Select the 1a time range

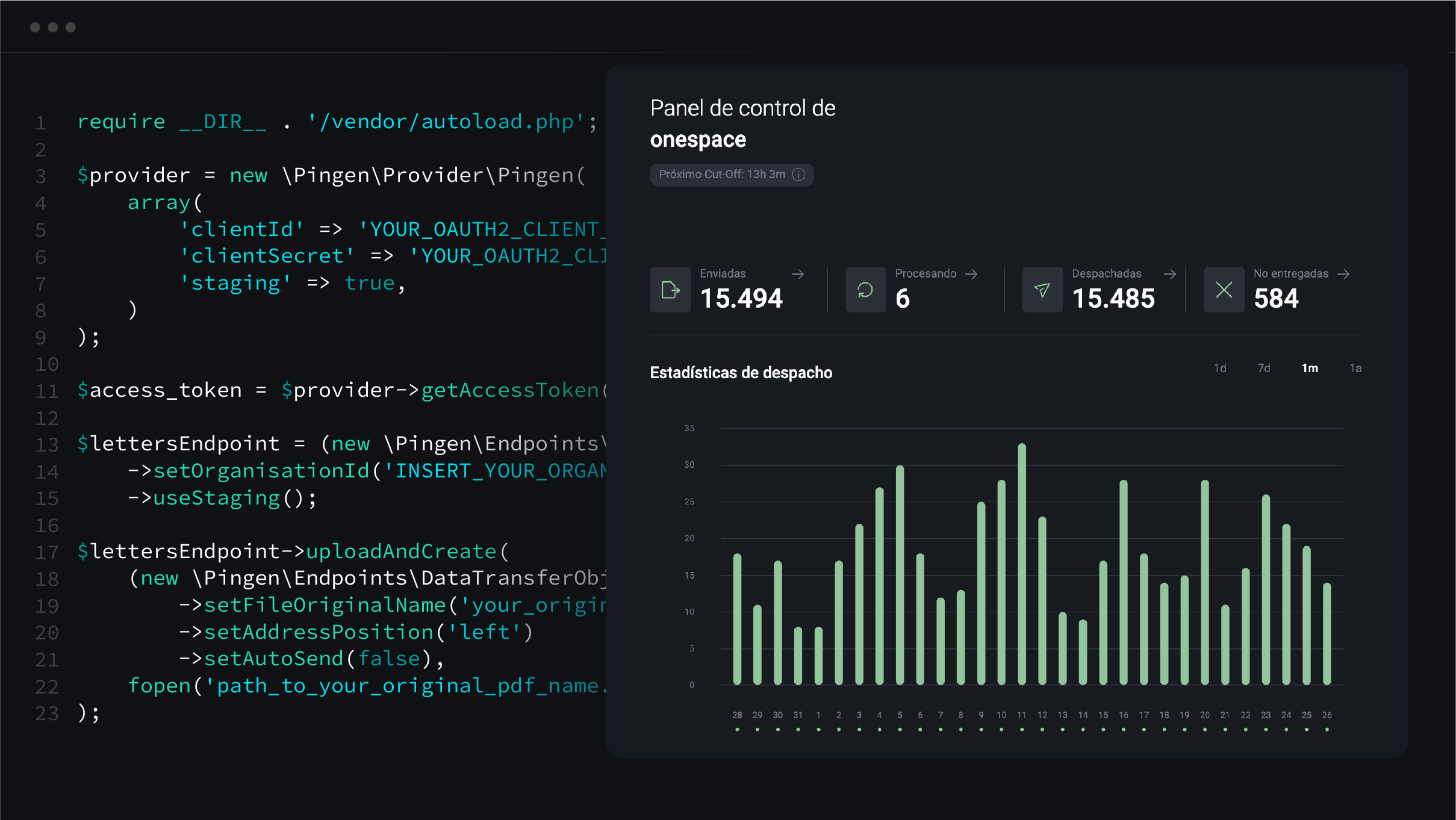(1357, 368)
